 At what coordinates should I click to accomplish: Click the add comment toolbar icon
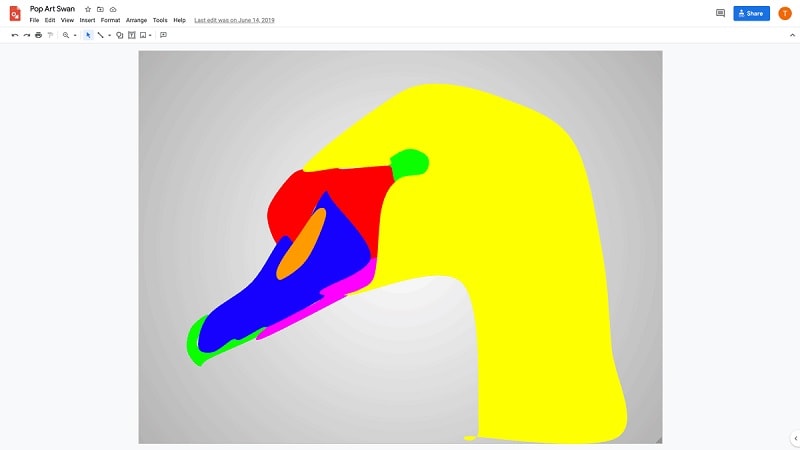tap(163, 35)
